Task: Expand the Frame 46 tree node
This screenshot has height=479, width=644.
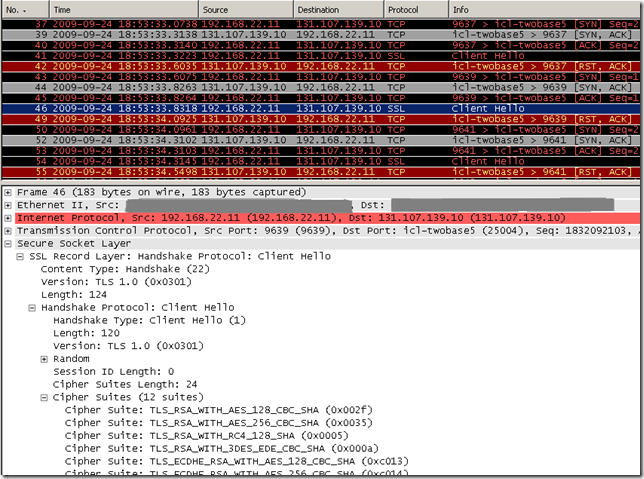Action: 8,192
